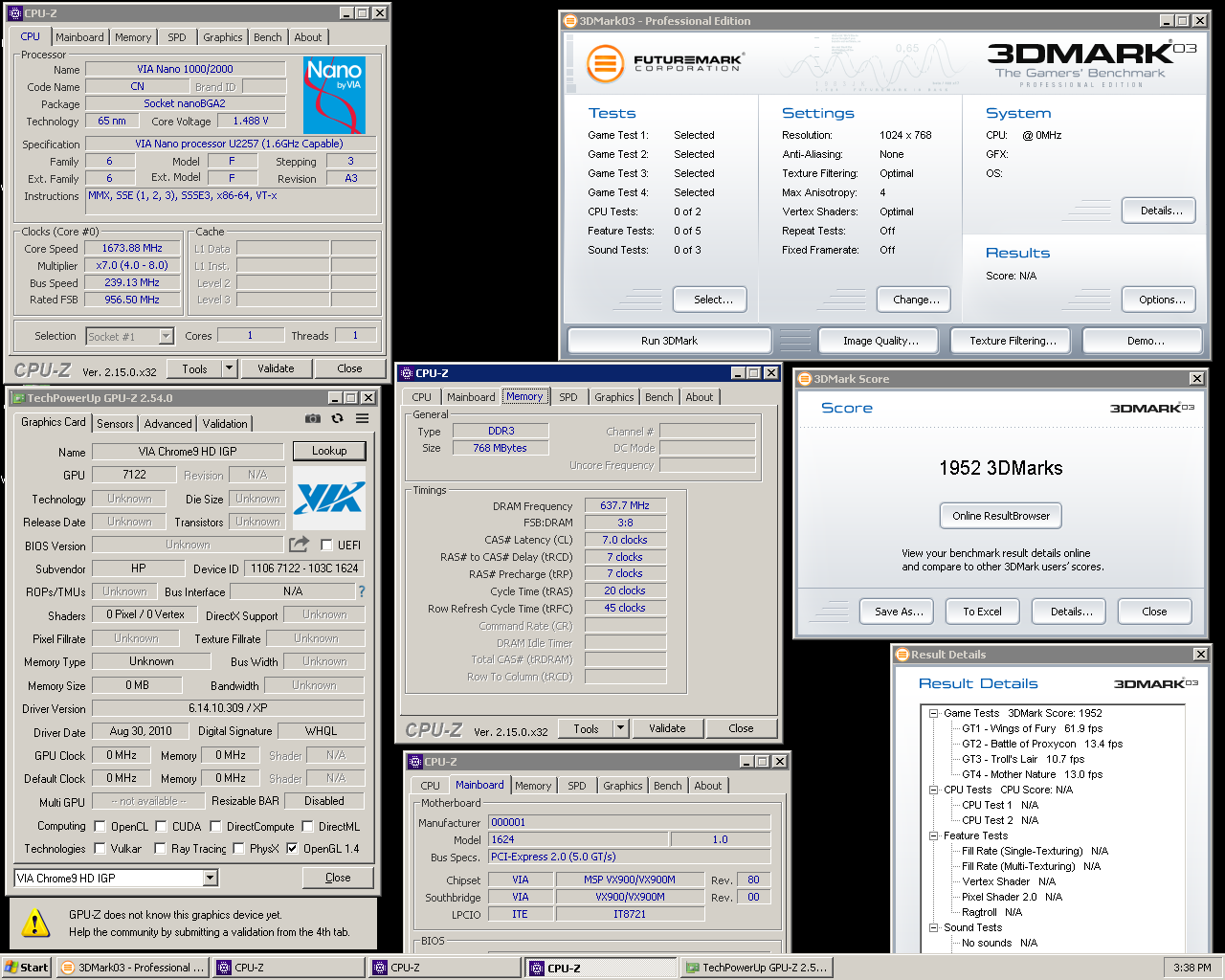Toggle the DirectML checkbox
The height and width of the screenshot is (980, 1225).
coord(307,826)
